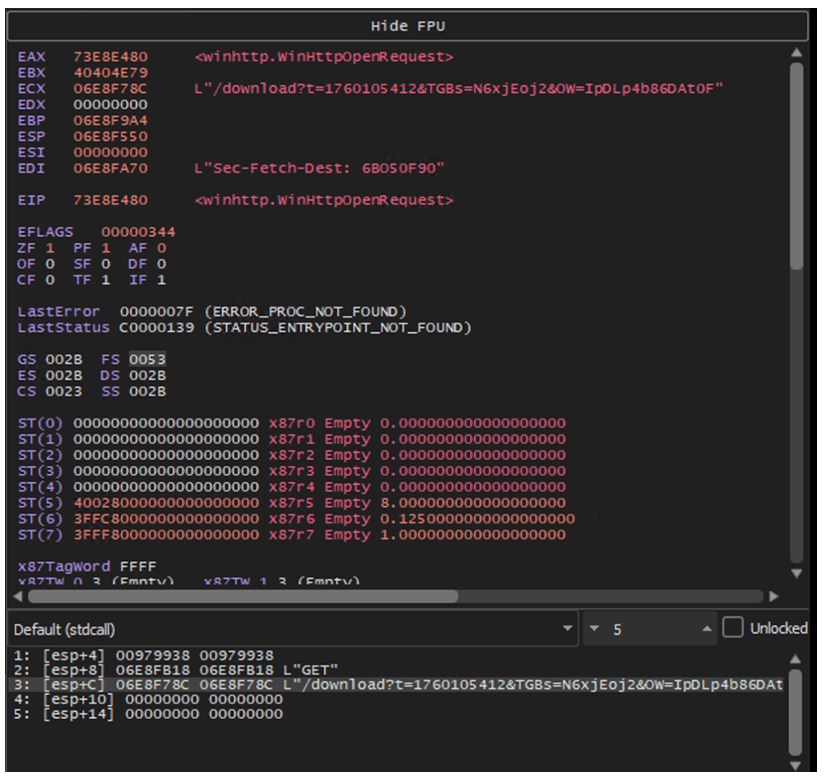Click right arrow of registers horizontal scrollbar
Screen dimensions: 824x777
774,596
